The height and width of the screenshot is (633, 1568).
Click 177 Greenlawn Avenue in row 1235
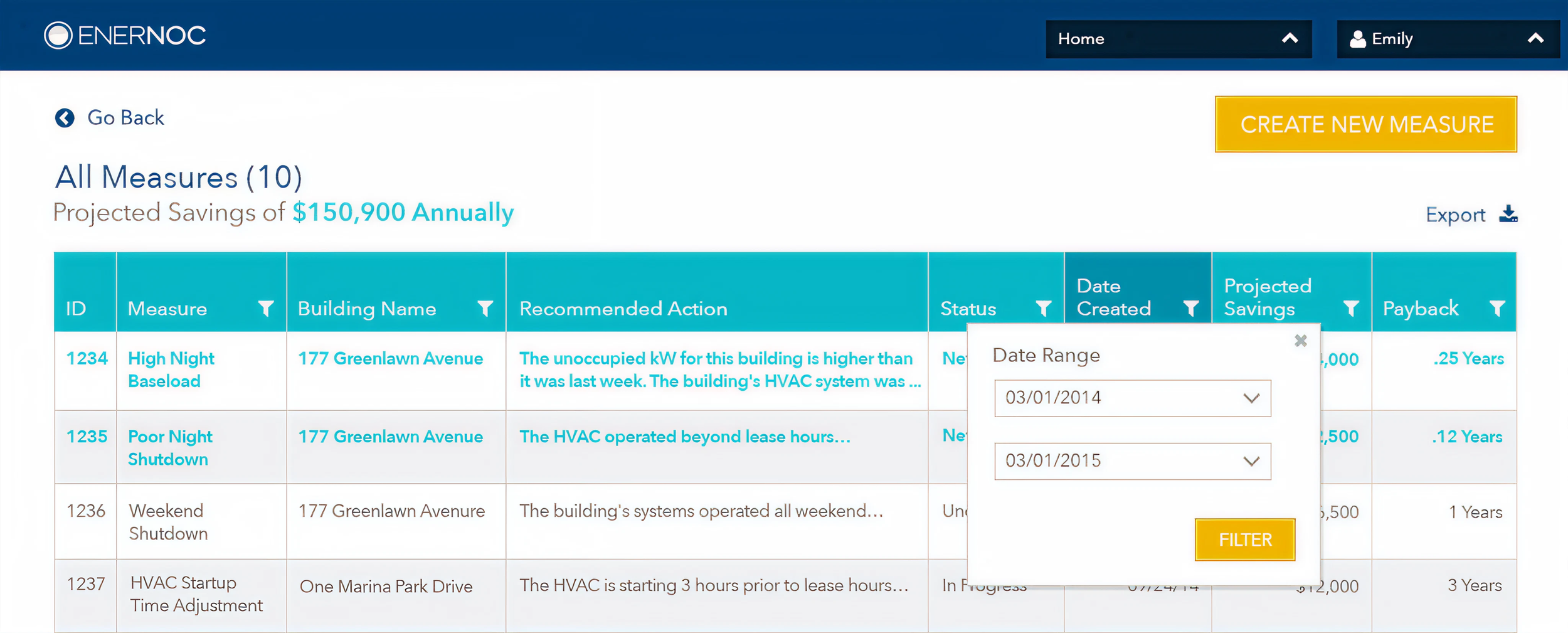point(390,436)
